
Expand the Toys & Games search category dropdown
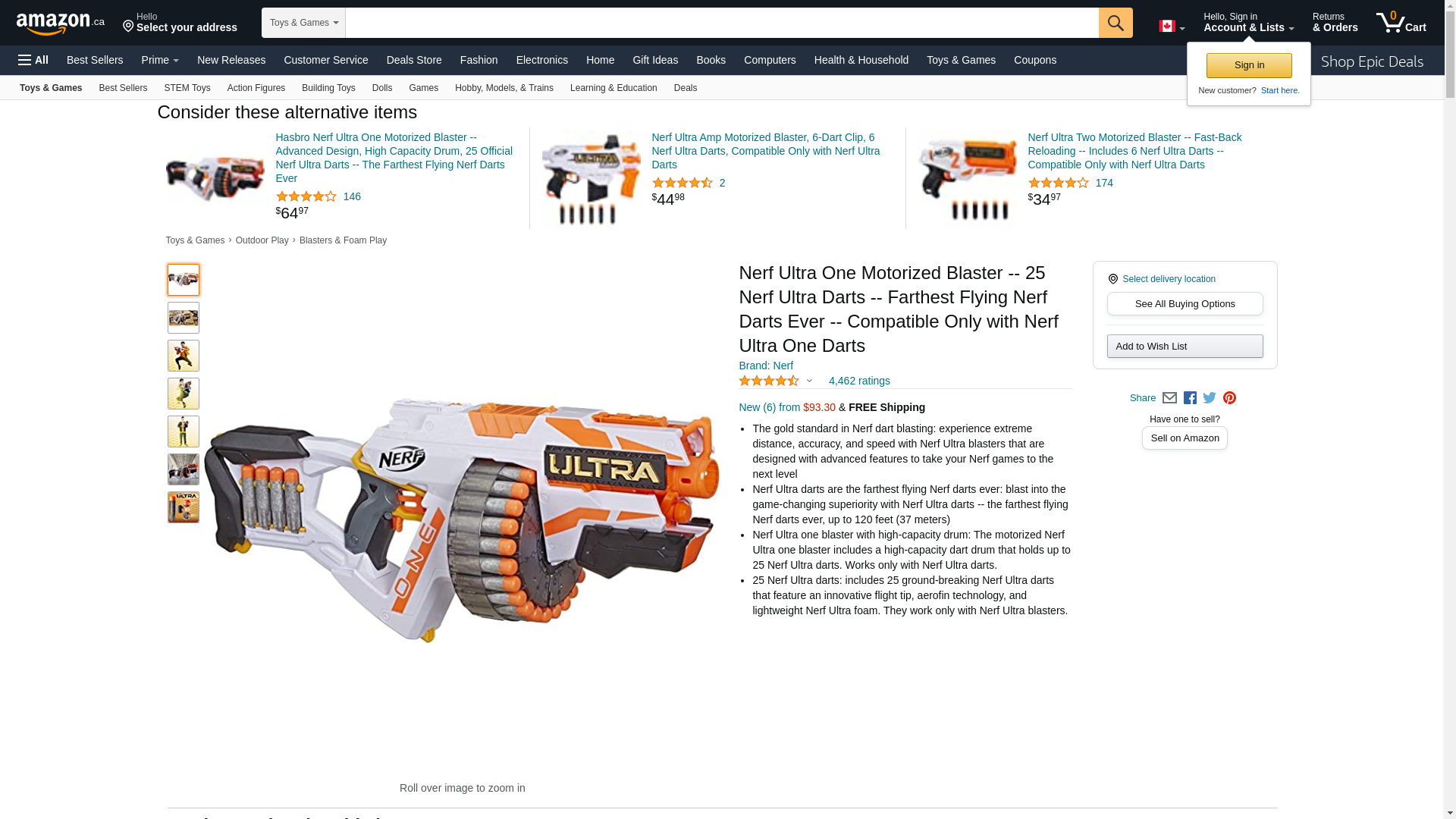[303, 23]
